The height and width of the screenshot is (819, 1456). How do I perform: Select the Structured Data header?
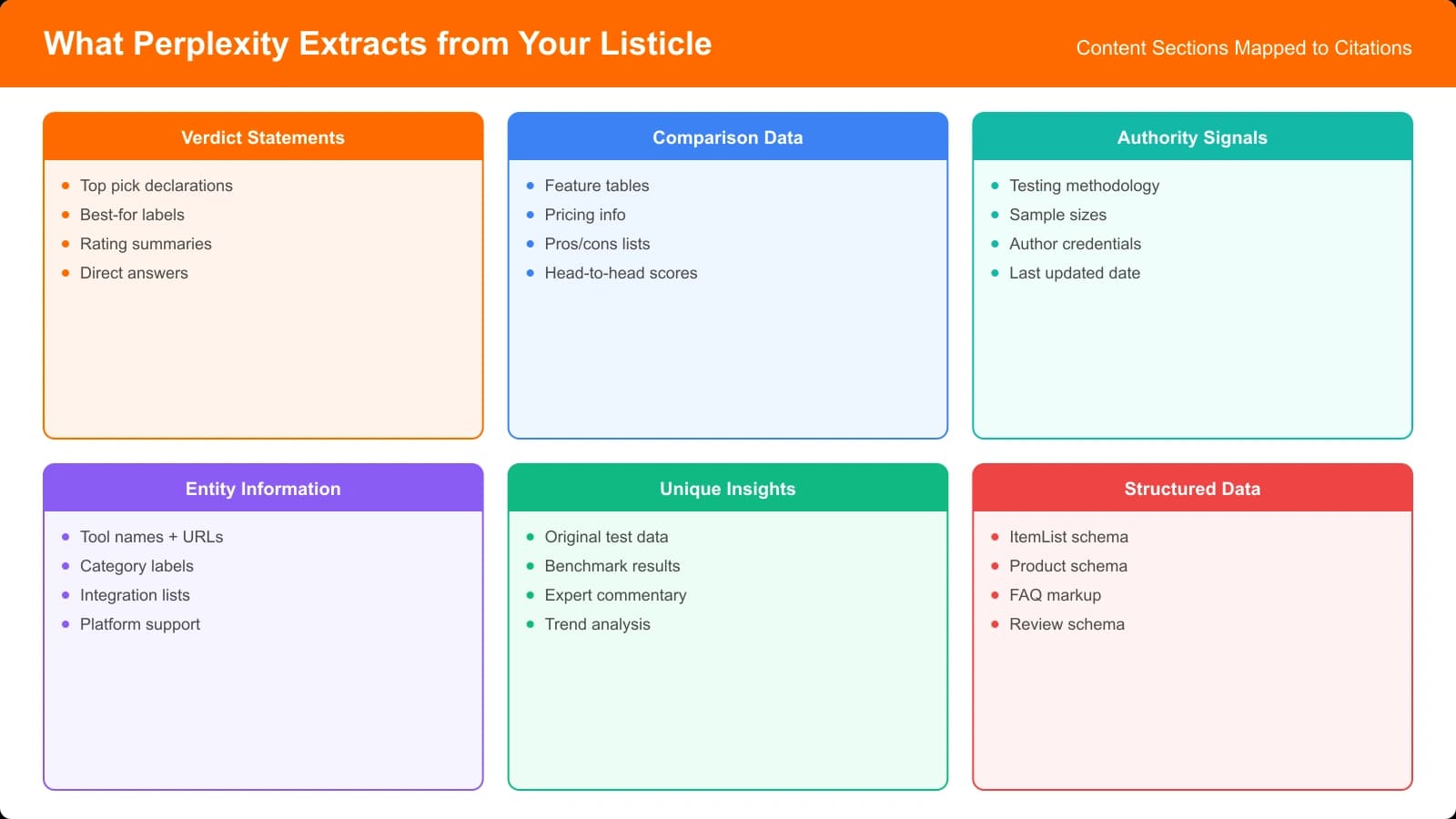pyautogui.click(x=1192, y=489)
